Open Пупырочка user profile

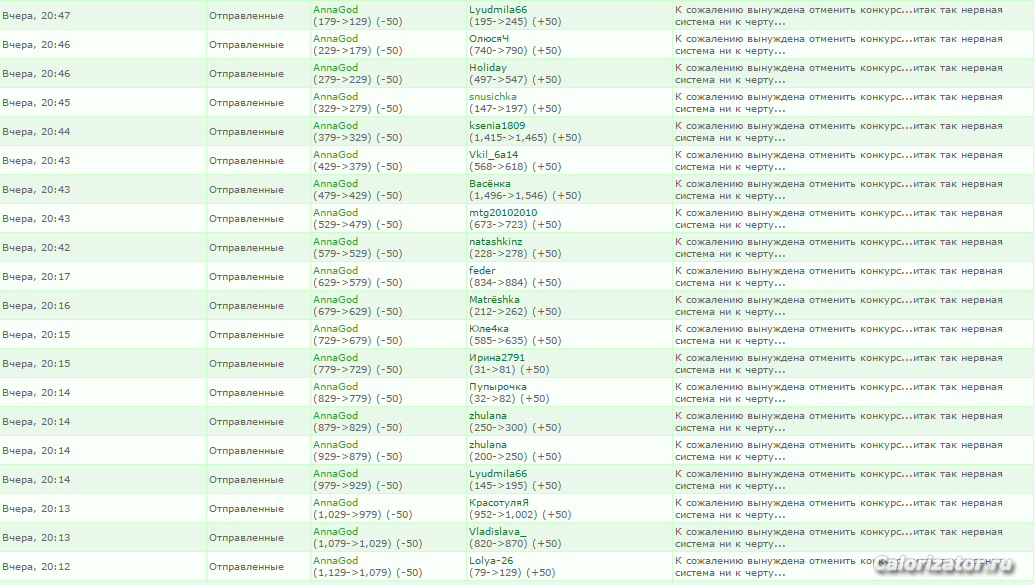(x=498, y=387)
